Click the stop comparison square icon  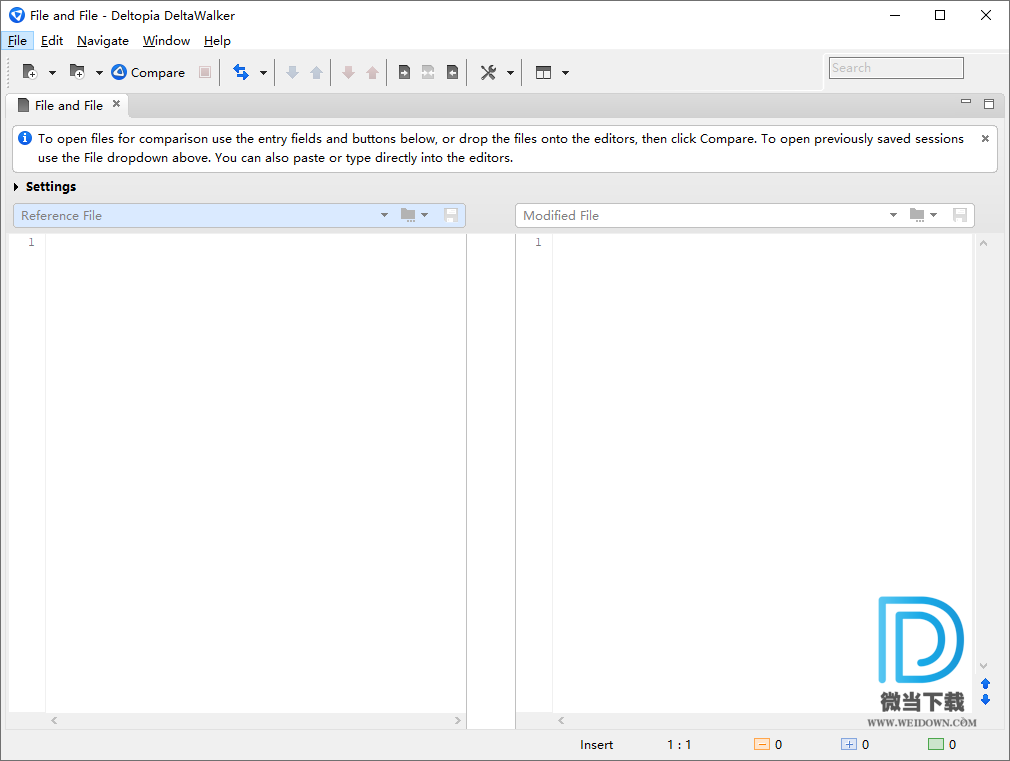tap(205, 72)
